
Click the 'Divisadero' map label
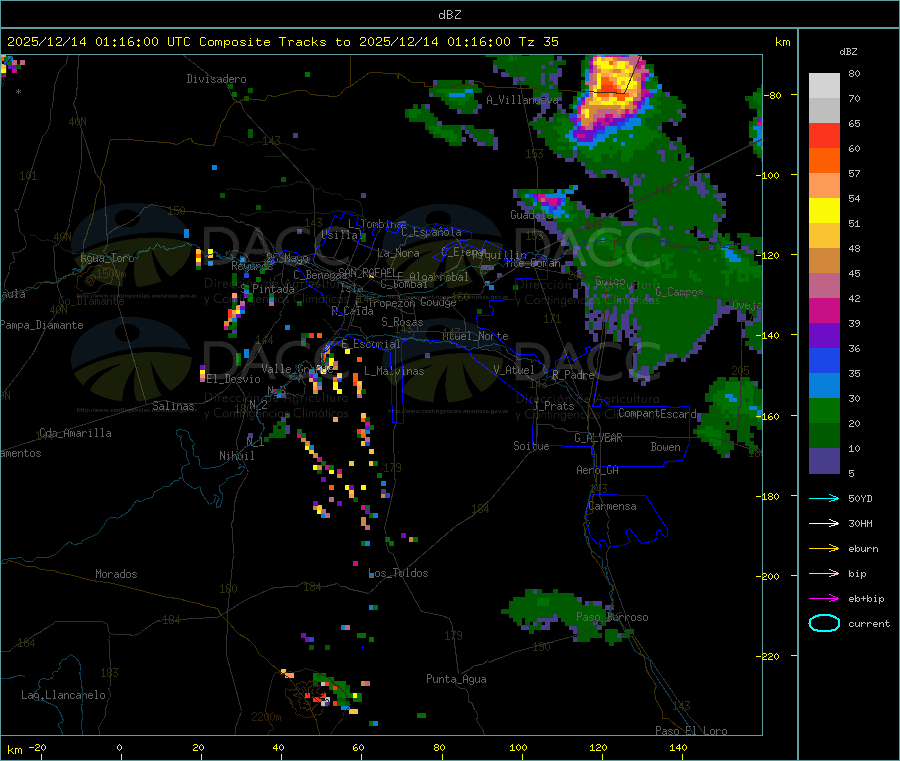216,79
